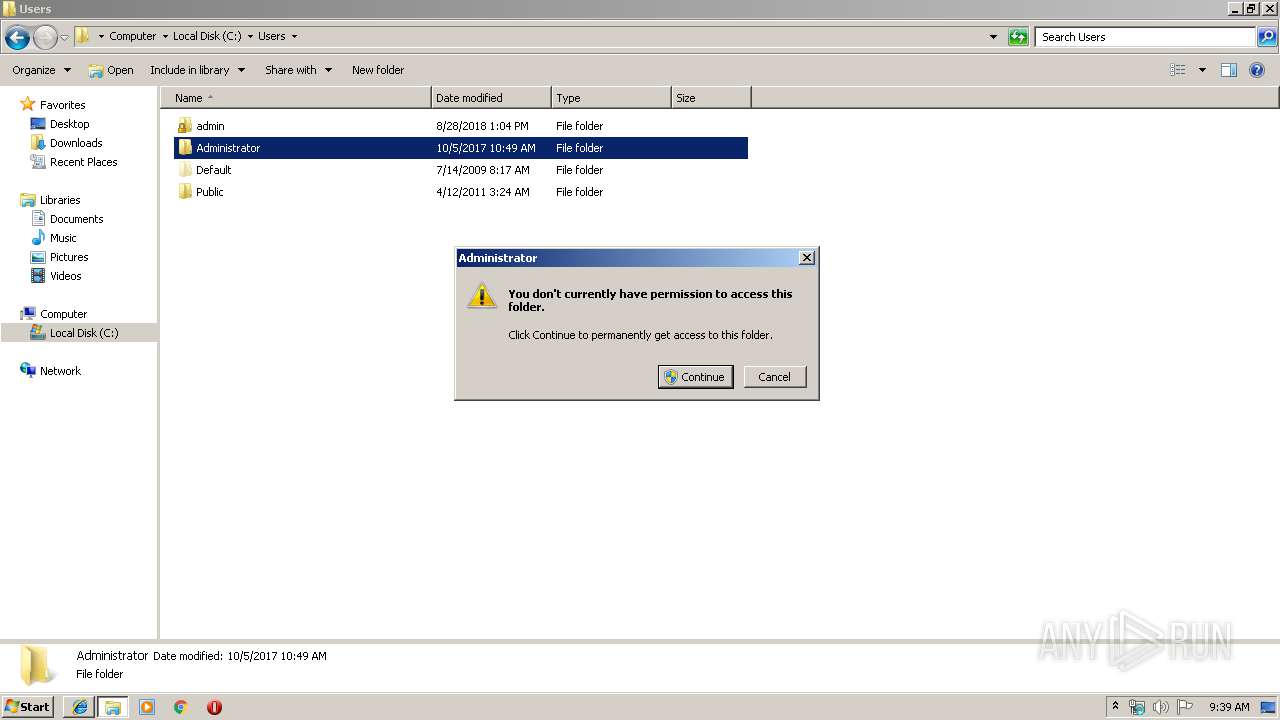
Task: Click Users in the address bar
Action: [272, 36]
